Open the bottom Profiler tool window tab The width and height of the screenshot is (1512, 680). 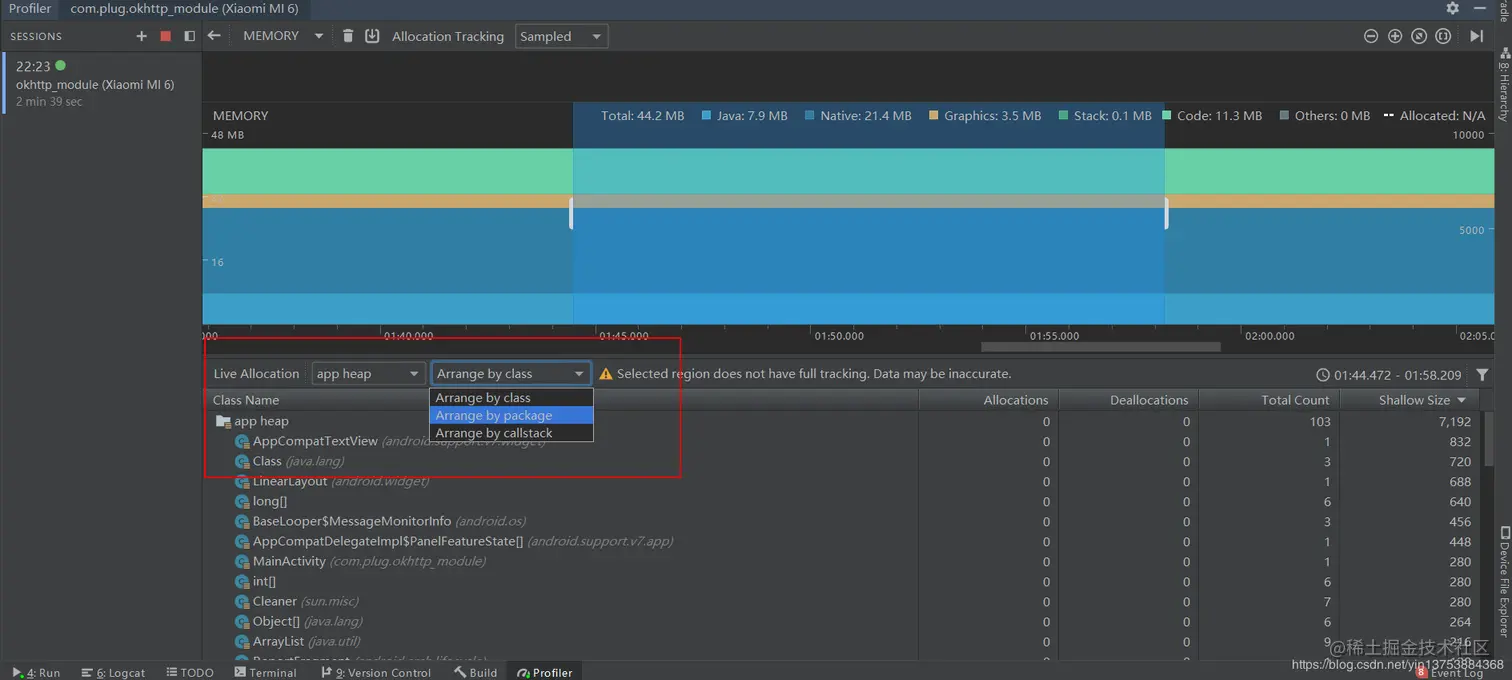pos(545,672)
